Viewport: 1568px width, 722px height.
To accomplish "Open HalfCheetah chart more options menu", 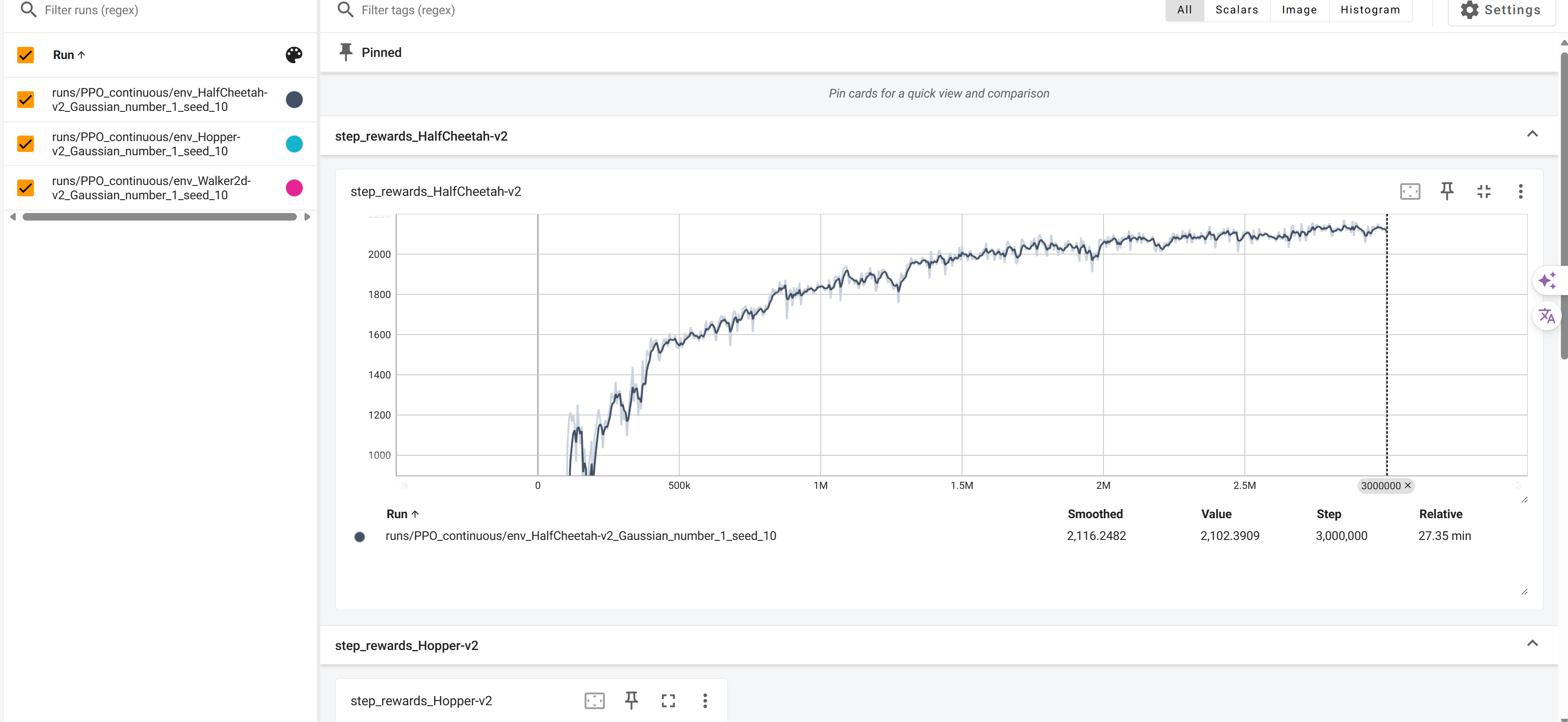I will pos(1520,192).
